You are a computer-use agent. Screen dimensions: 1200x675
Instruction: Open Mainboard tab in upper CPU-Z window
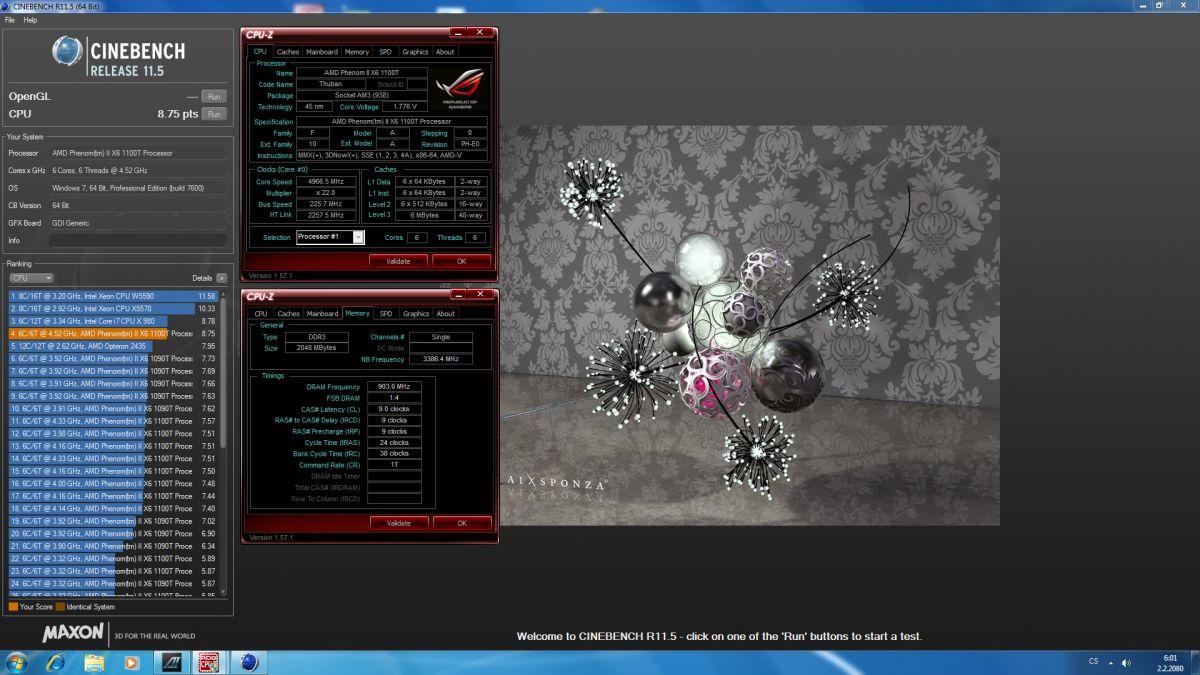(322, 52)
